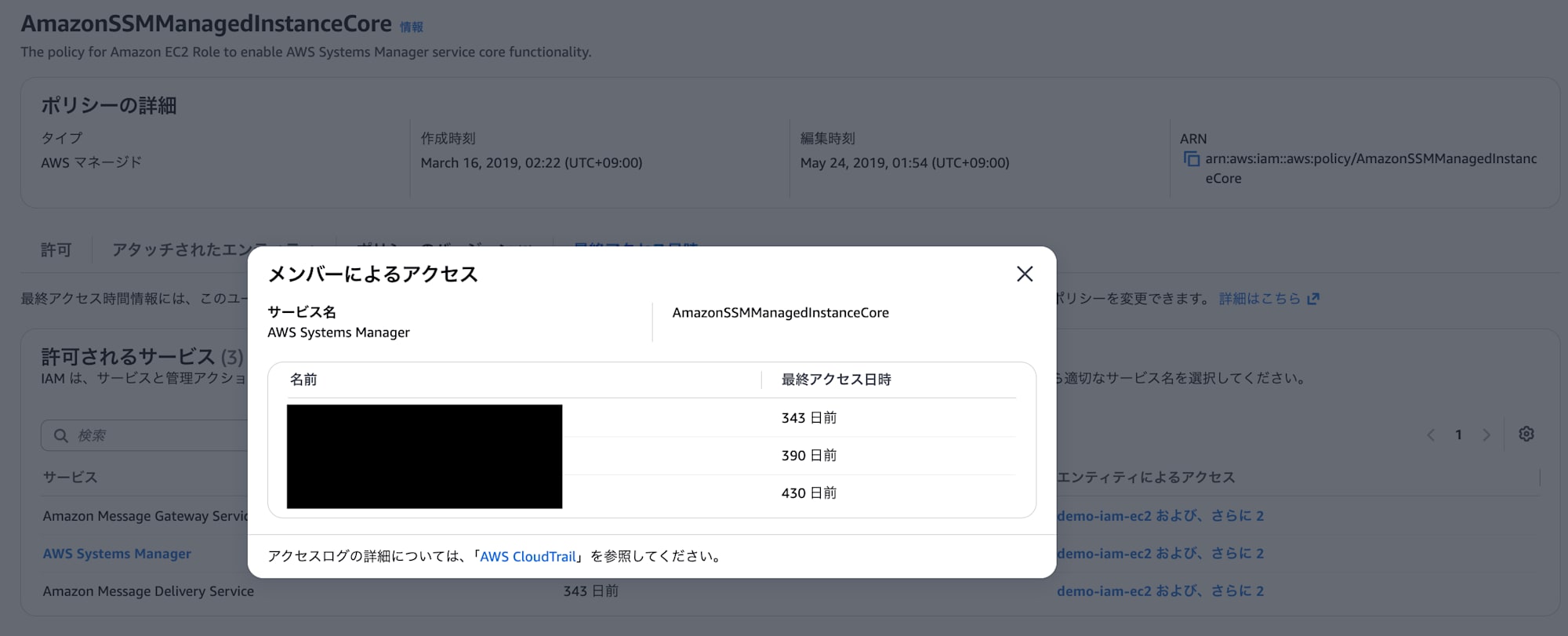Sort by the 最終アクセス日時 column header
The image size is (1568, 636).
836,380
